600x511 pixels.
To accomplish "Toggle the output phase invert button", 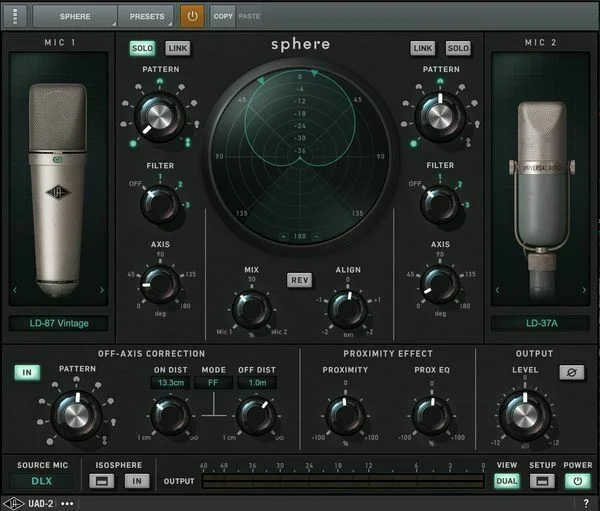I will (x=572, y=372).
